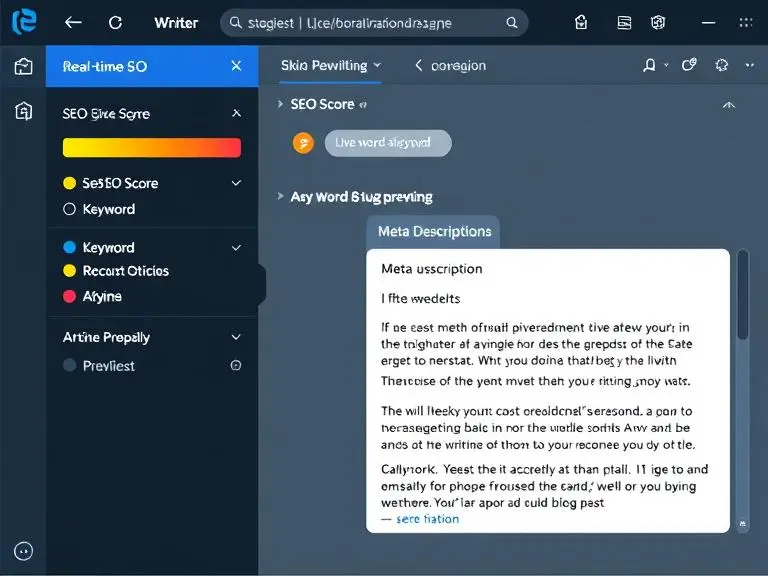Click the SEO gradient score bar
Screen dimensions: 768x576
point(152,147)
